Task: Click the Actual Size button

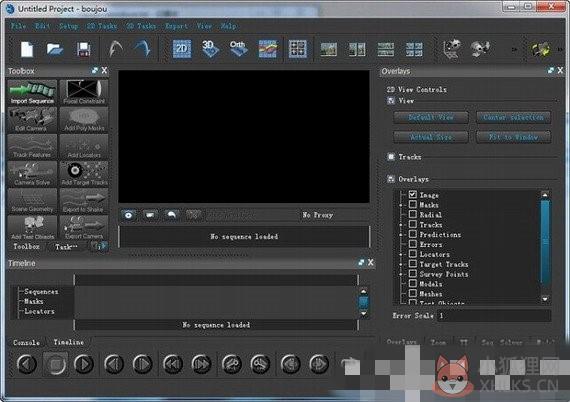Action: (431, 137)
